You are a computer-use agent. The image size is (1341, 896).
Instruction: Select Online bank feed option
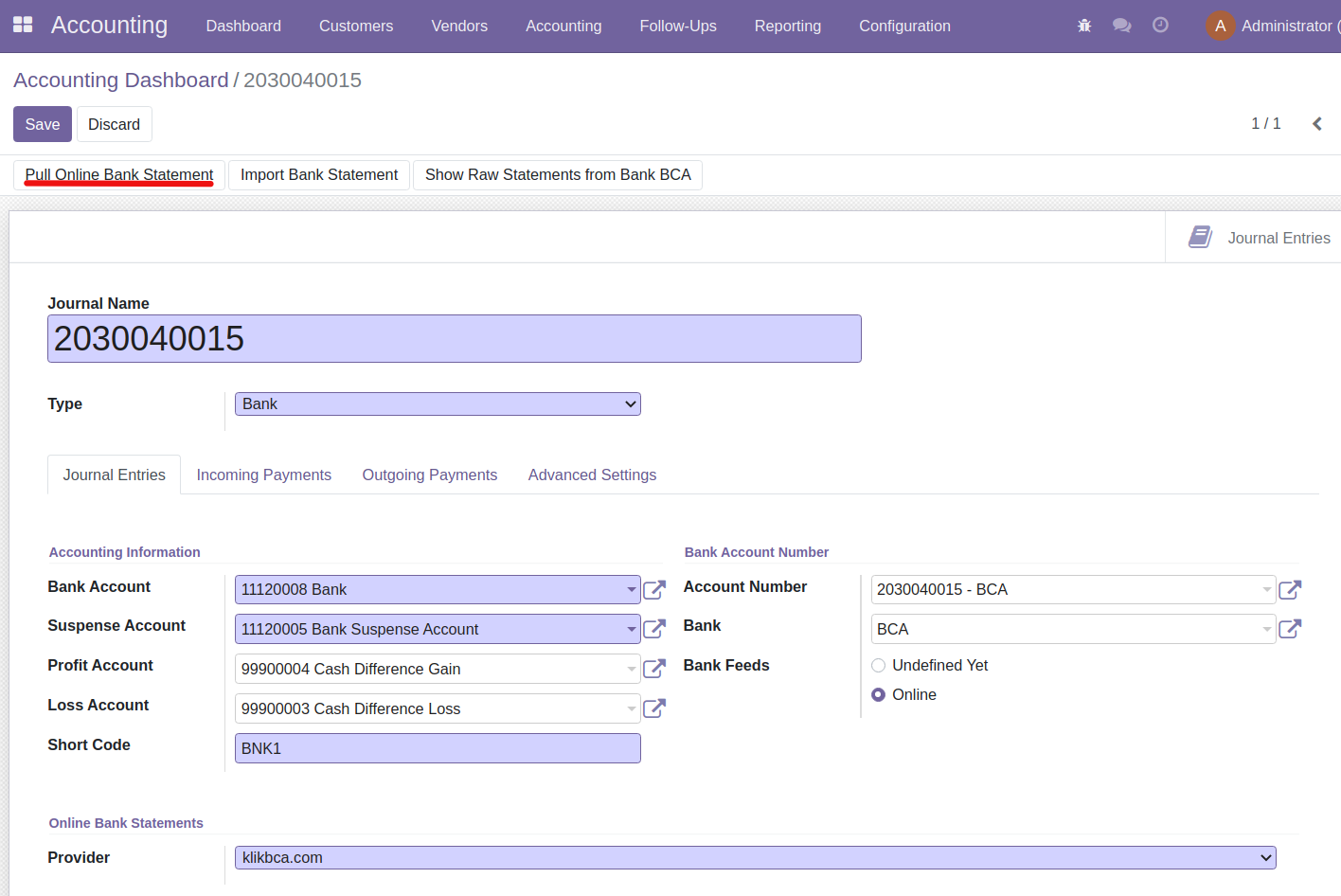click(878, 695)
